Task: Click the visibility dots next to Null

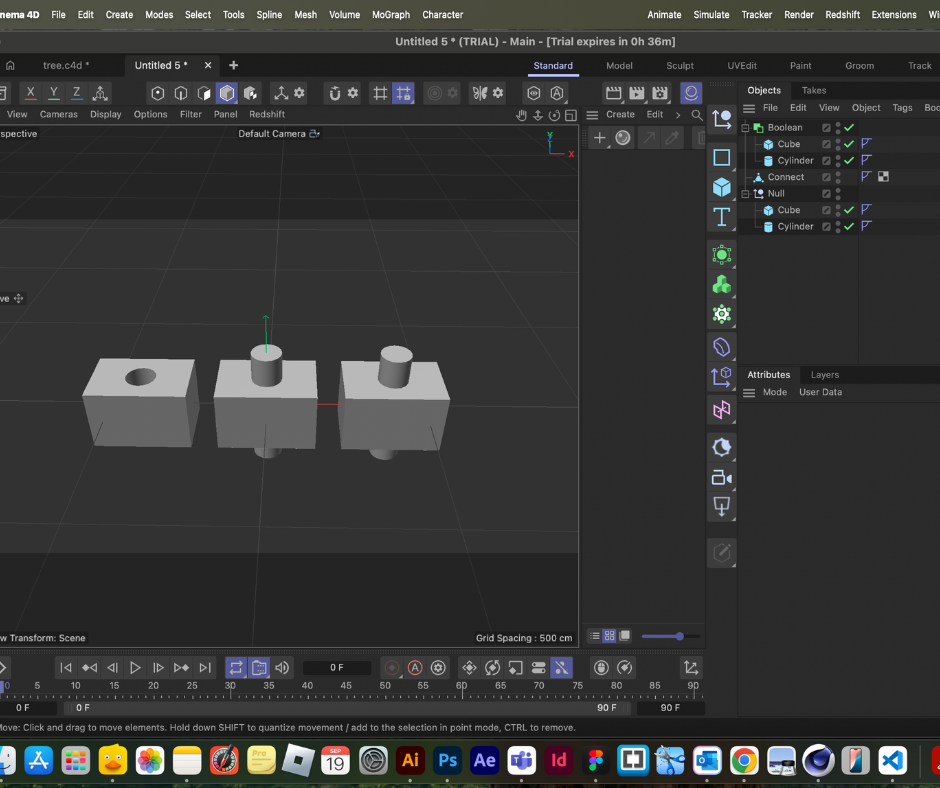Action: pos(837,193)
